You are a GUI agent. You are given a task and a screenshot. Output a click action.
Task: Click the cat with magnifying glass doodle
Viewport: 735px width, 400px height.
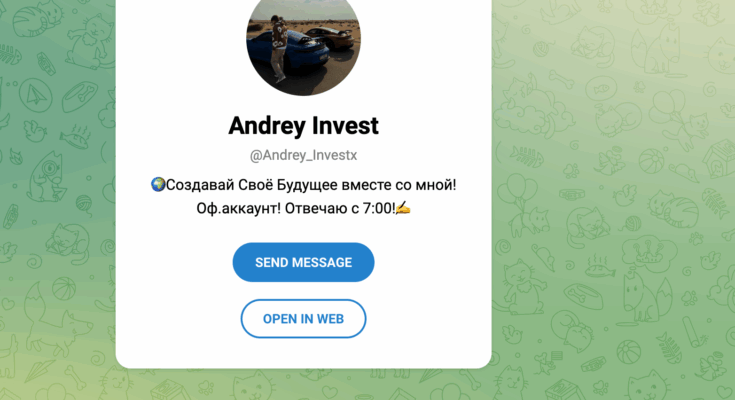47,176
